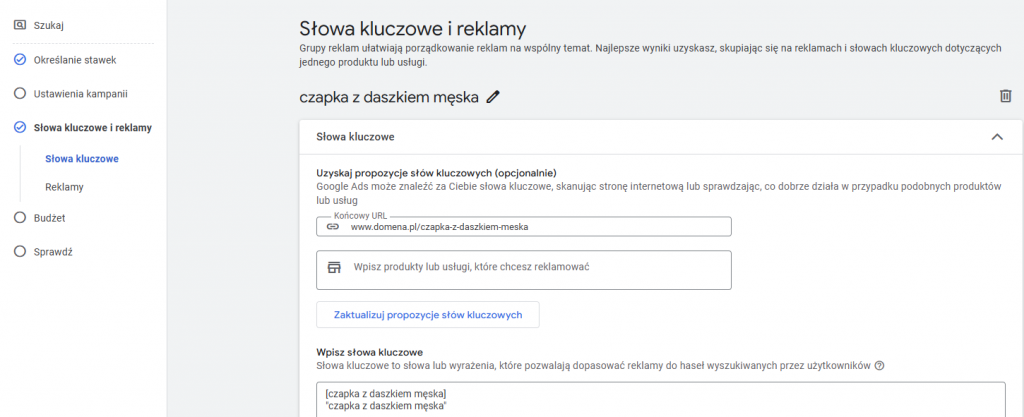Screen dimensions: 1024x417
Task: Click the Szukaj search label
Action: point(50,24)
